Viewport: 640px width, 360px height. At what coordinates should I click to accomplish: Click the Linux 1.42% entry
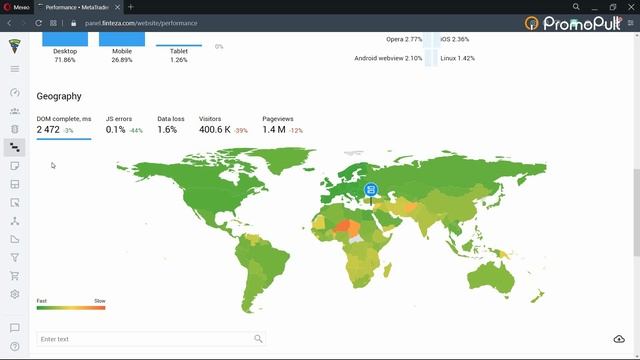[457, 58]
